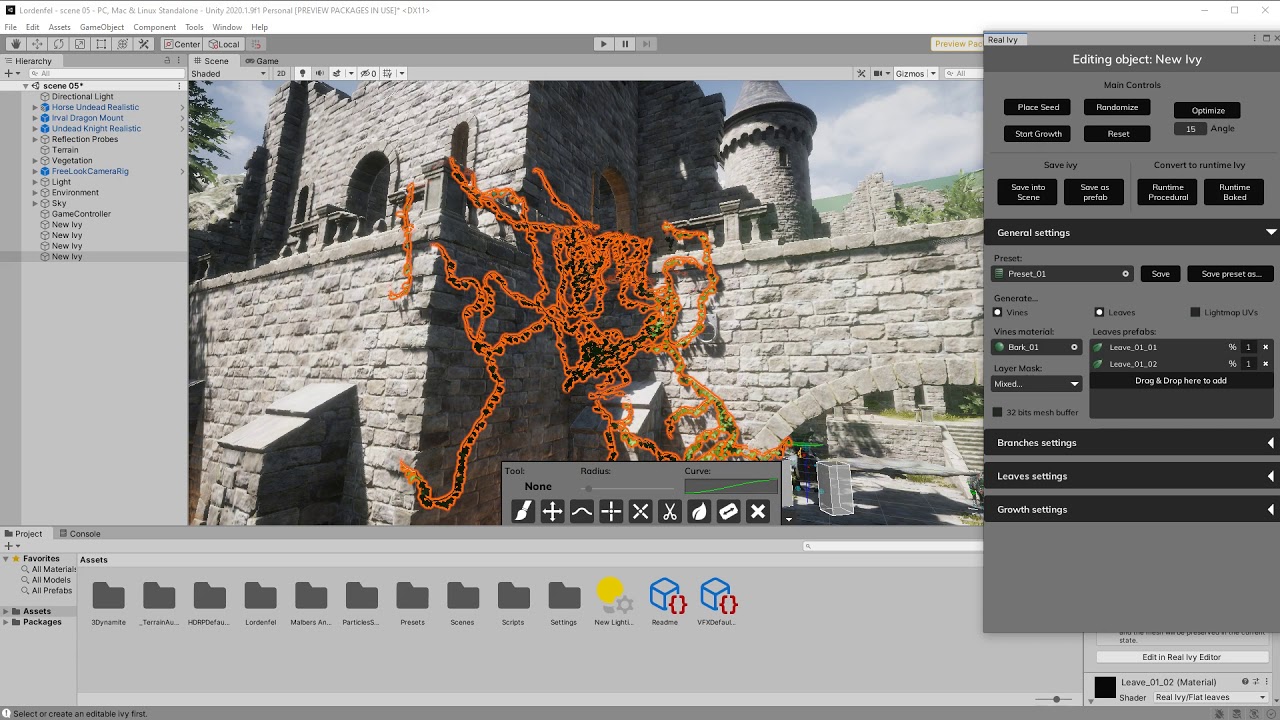Select the combined Transform tool

click(x=122, y=44)
